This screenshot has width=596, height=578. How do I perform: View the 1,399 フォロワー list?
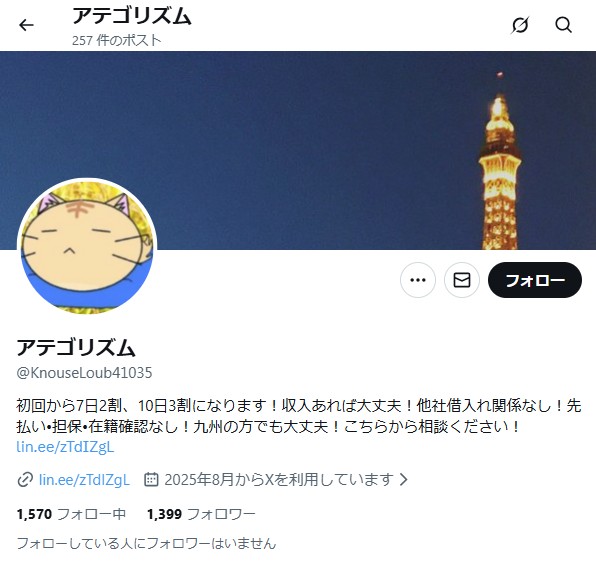coord(201,514)
